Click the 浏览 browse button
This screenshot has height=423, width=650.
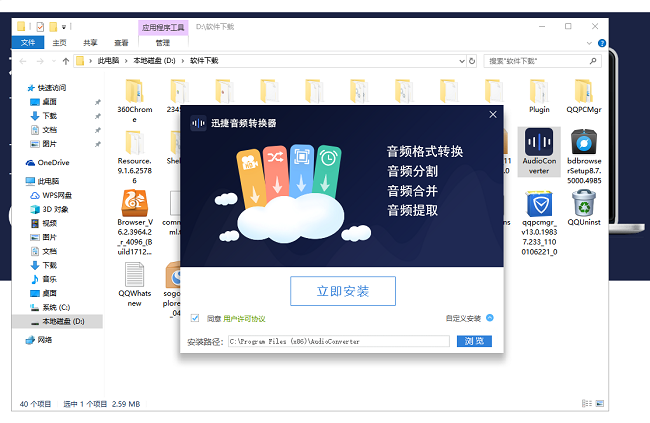click(x=474, y=341)
